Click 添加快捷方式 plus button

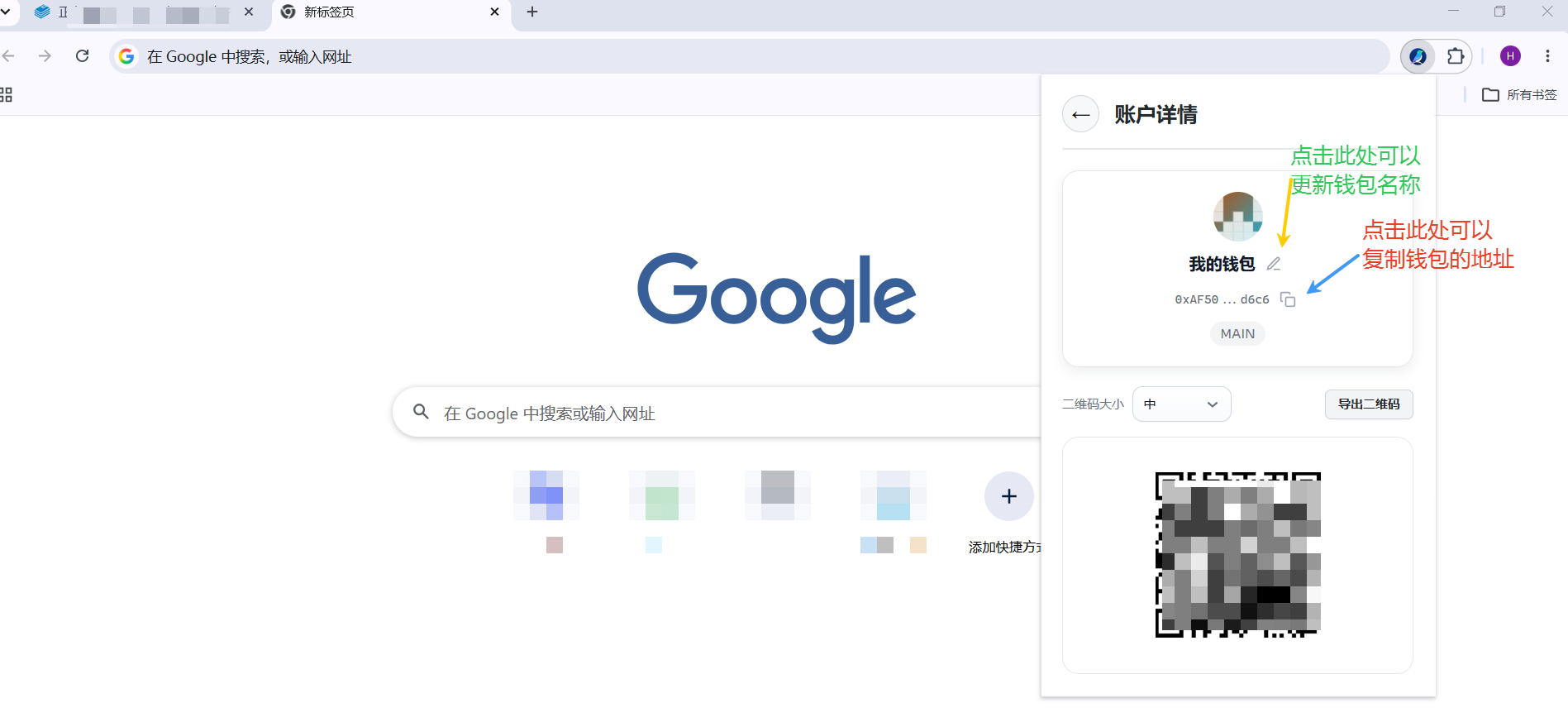point(1008,496)
